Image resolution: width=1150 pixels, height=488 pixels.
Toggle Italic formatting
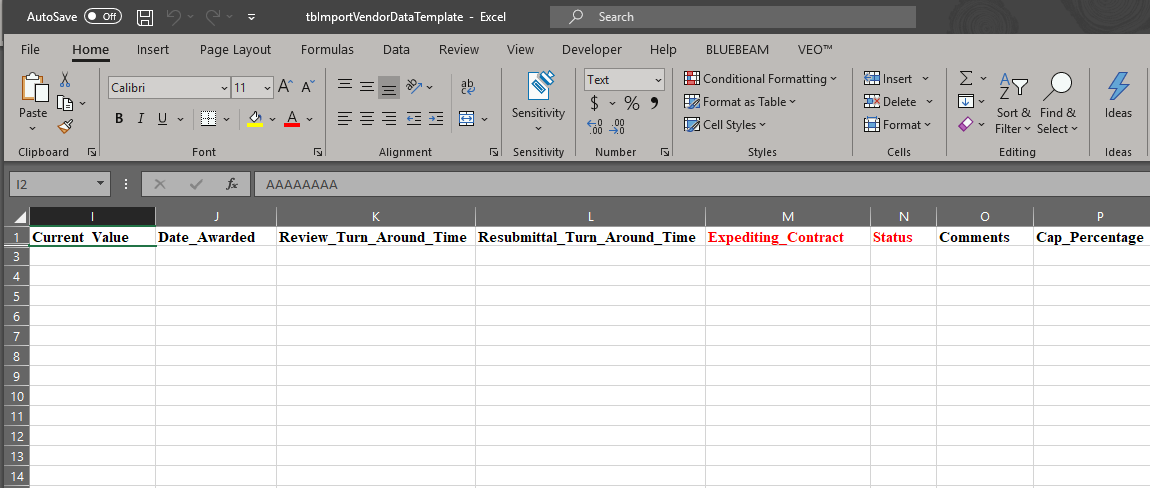141,119
